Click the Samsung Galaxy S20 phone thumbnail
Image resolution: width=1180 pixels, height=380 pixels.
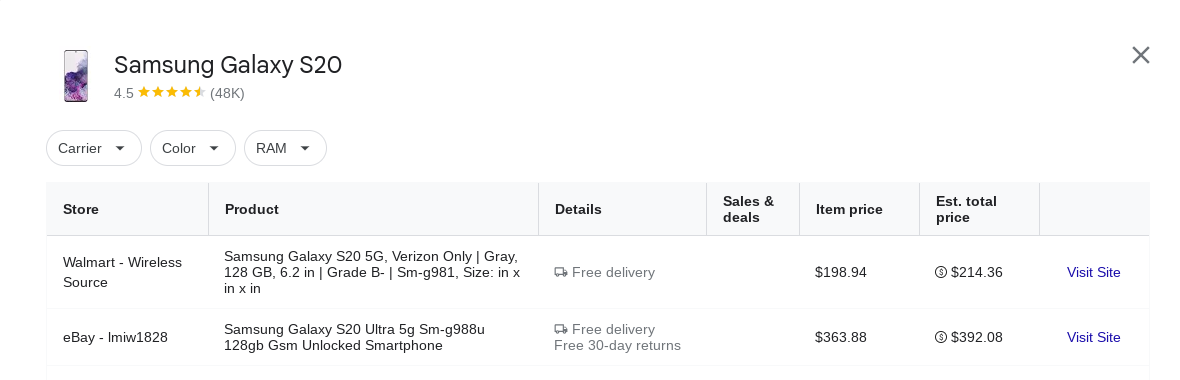point(76,76)
